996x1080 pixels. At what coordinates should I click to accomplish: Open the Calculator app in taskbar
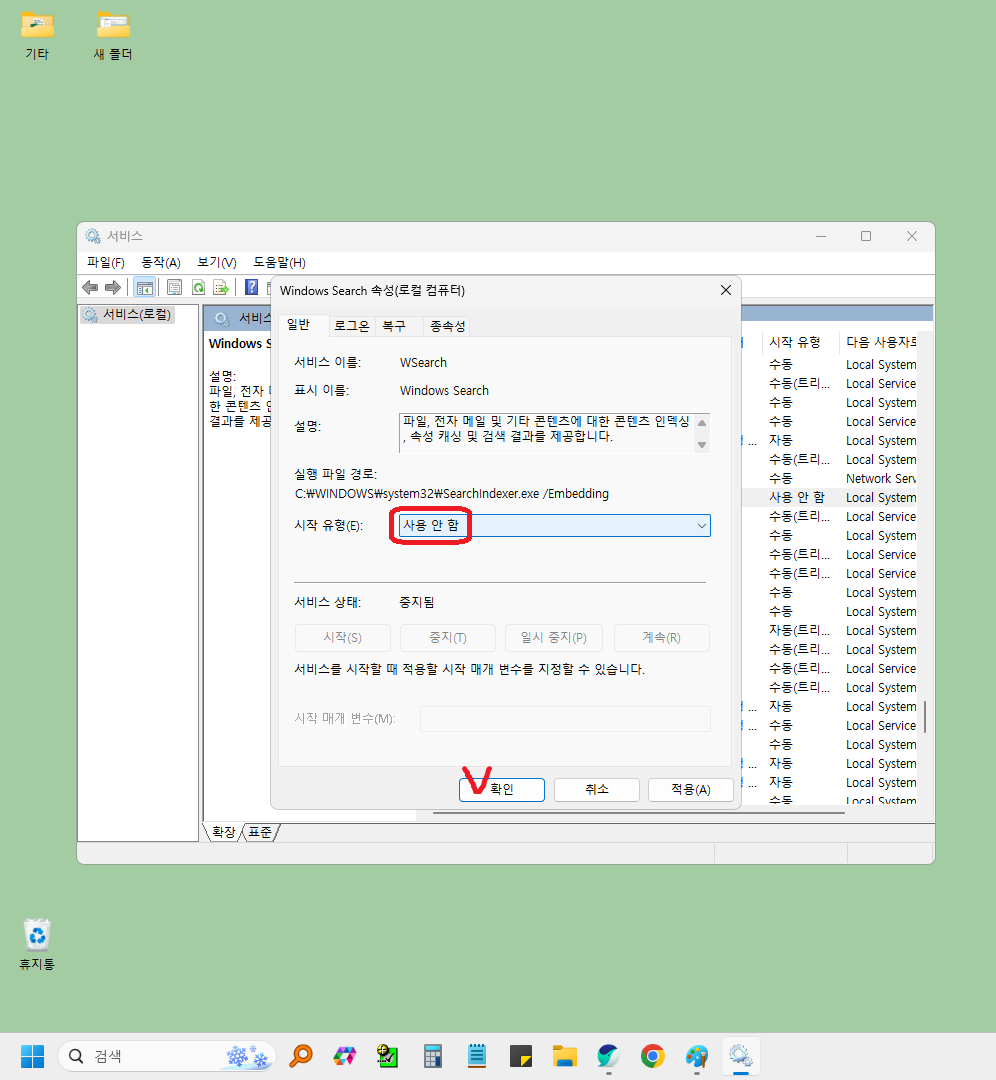click(433, 1056)
